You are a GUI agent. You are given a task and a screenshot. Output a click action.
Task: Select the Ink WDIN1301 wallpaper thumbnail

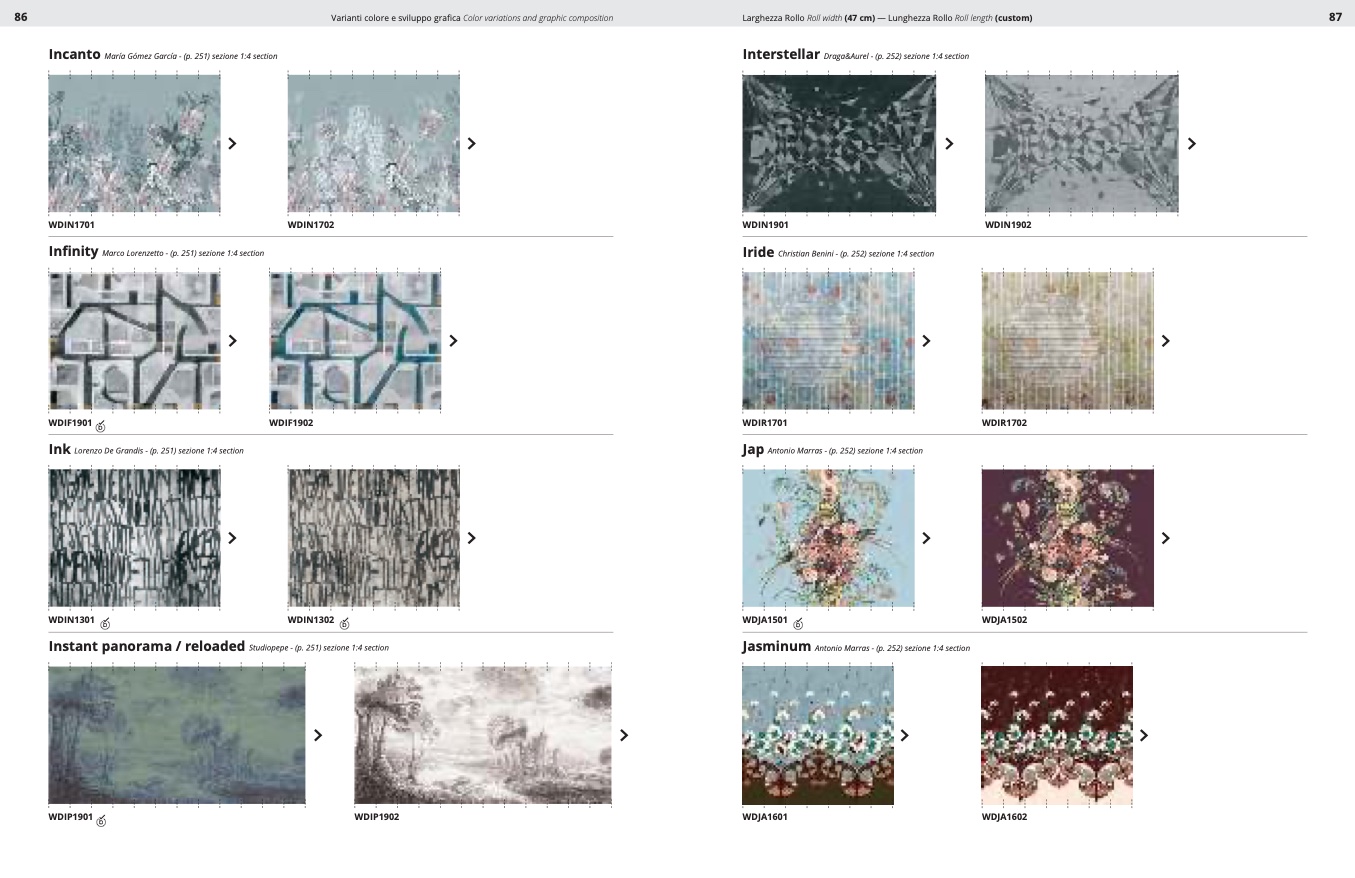coord(134,538)
